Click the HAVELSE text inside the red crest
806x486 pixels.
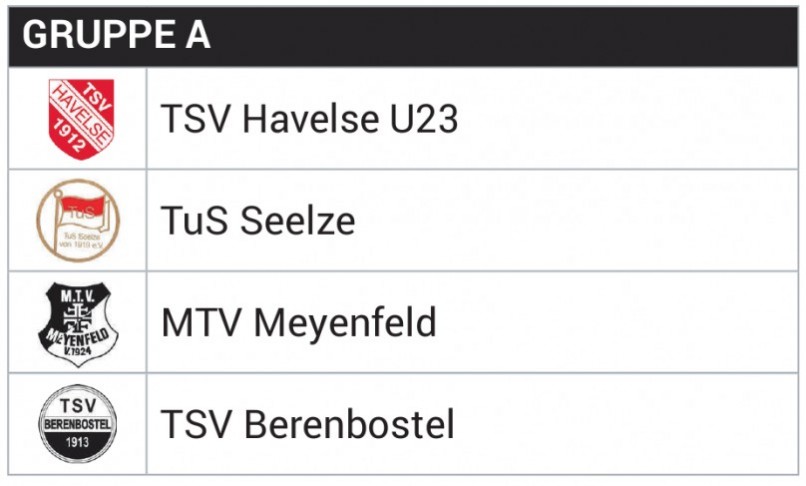(82, 117)
